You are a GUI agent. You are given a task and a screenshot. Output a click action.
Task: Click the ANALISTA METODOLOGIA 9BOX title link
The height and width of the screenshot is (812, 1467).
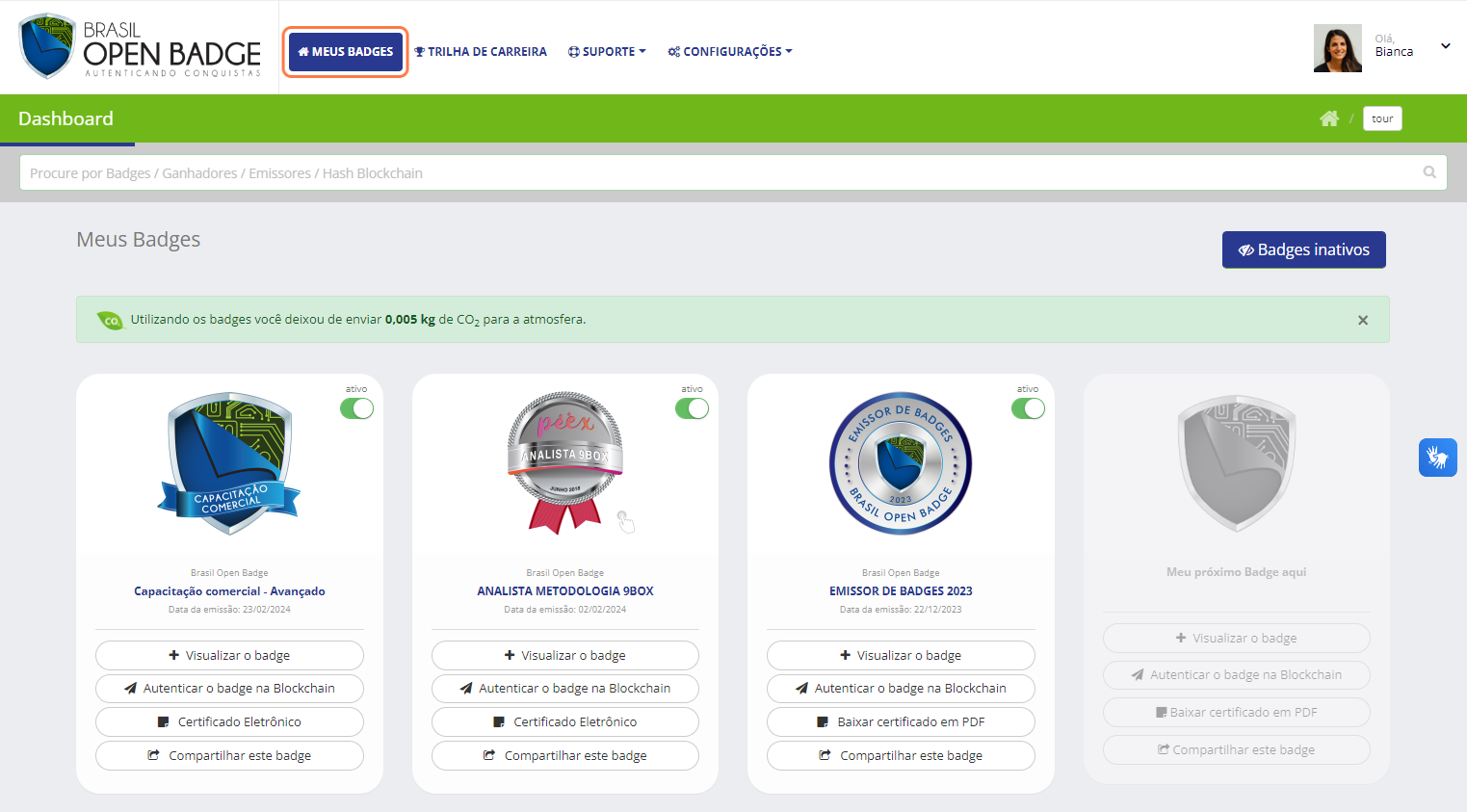point(565,591)
